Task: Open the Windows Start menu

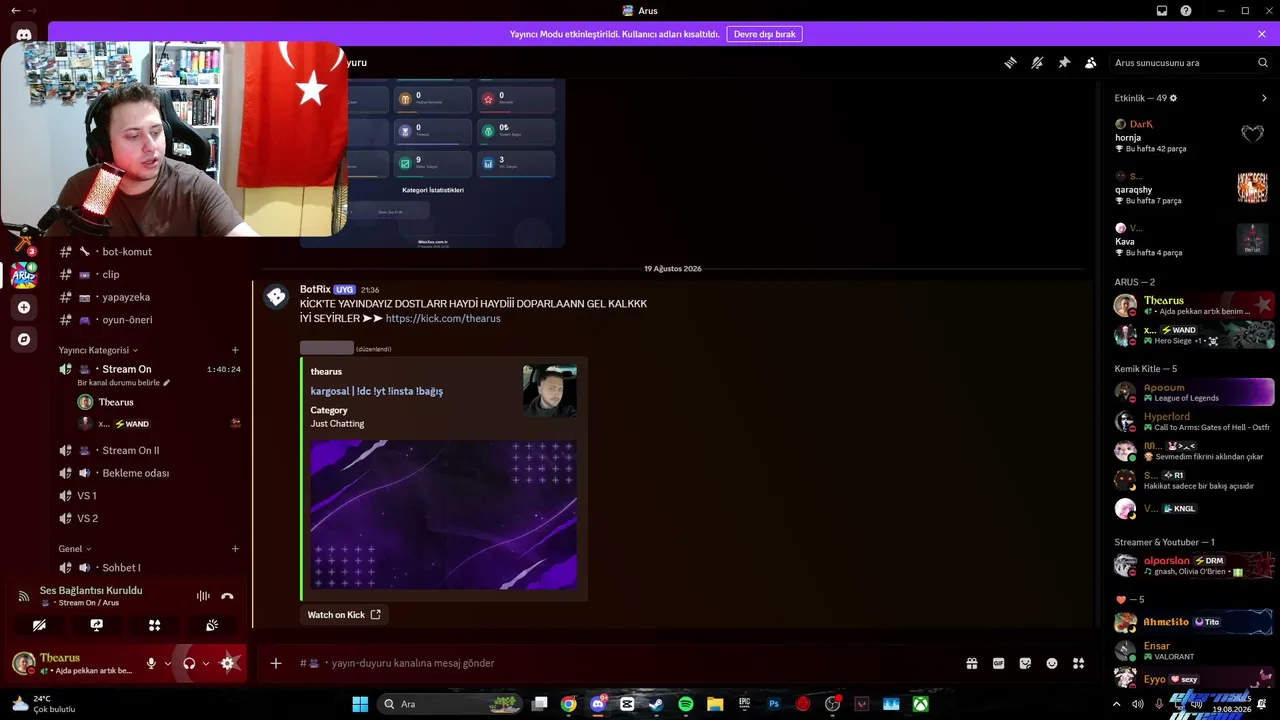Action: [x=360, y=704]
